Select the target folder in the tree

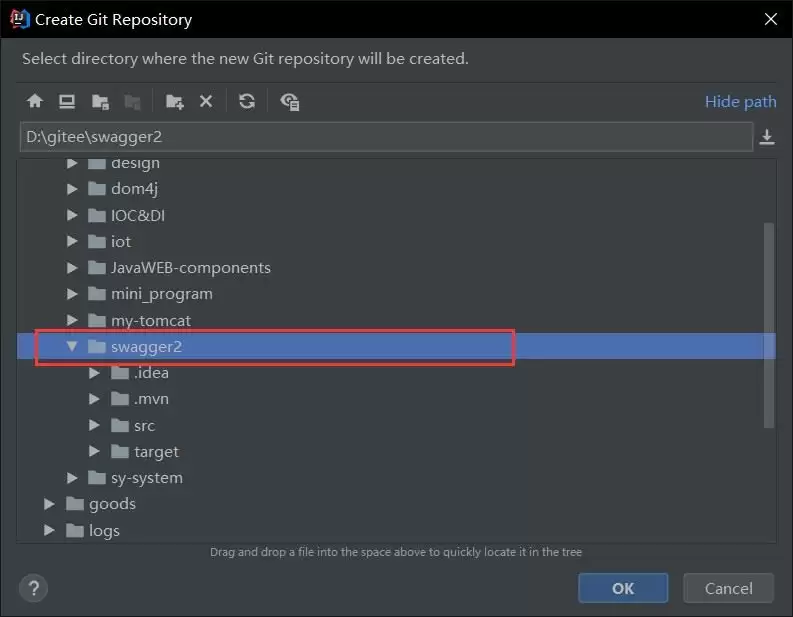click(x=156, y=452)
